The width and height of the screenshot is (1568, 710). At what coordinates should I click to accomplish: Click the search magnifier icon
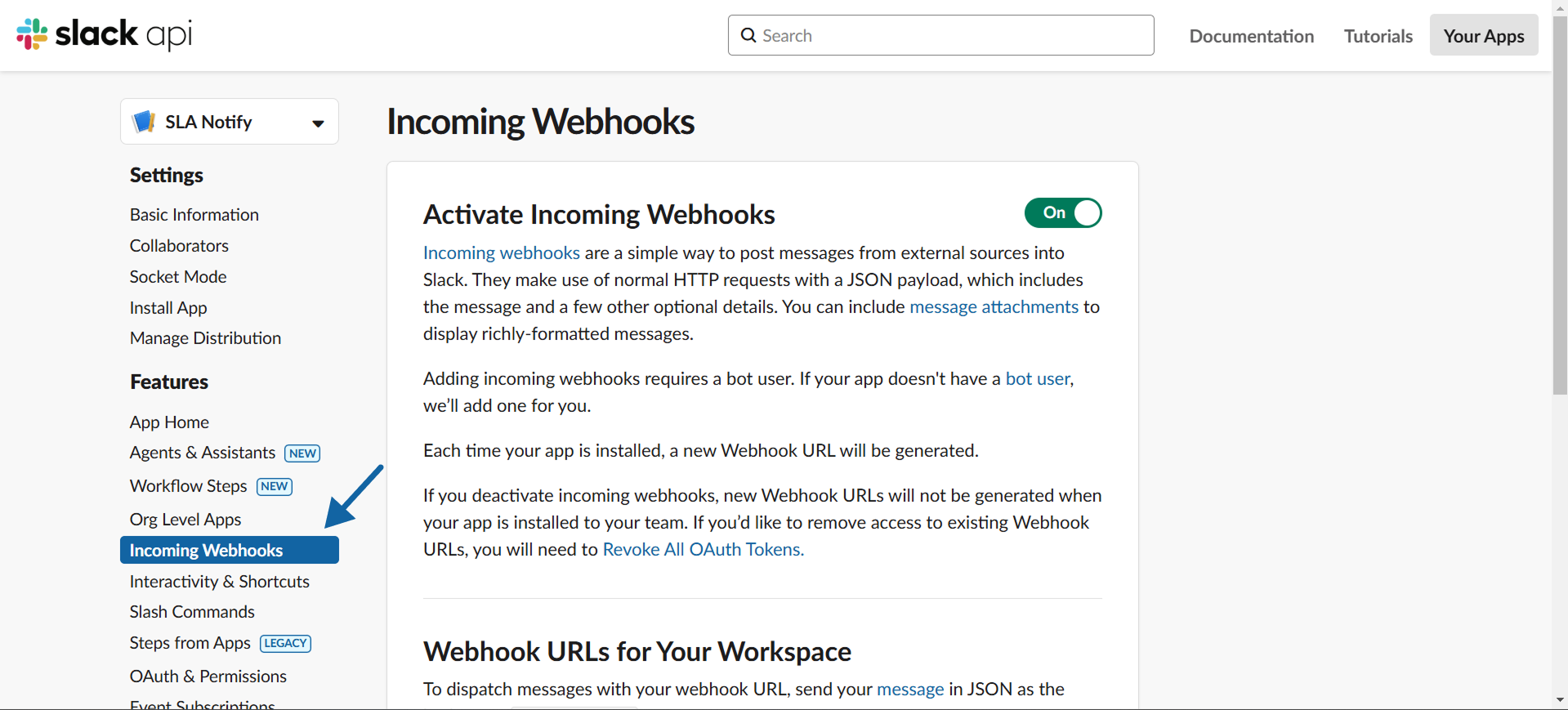(748, 35)
